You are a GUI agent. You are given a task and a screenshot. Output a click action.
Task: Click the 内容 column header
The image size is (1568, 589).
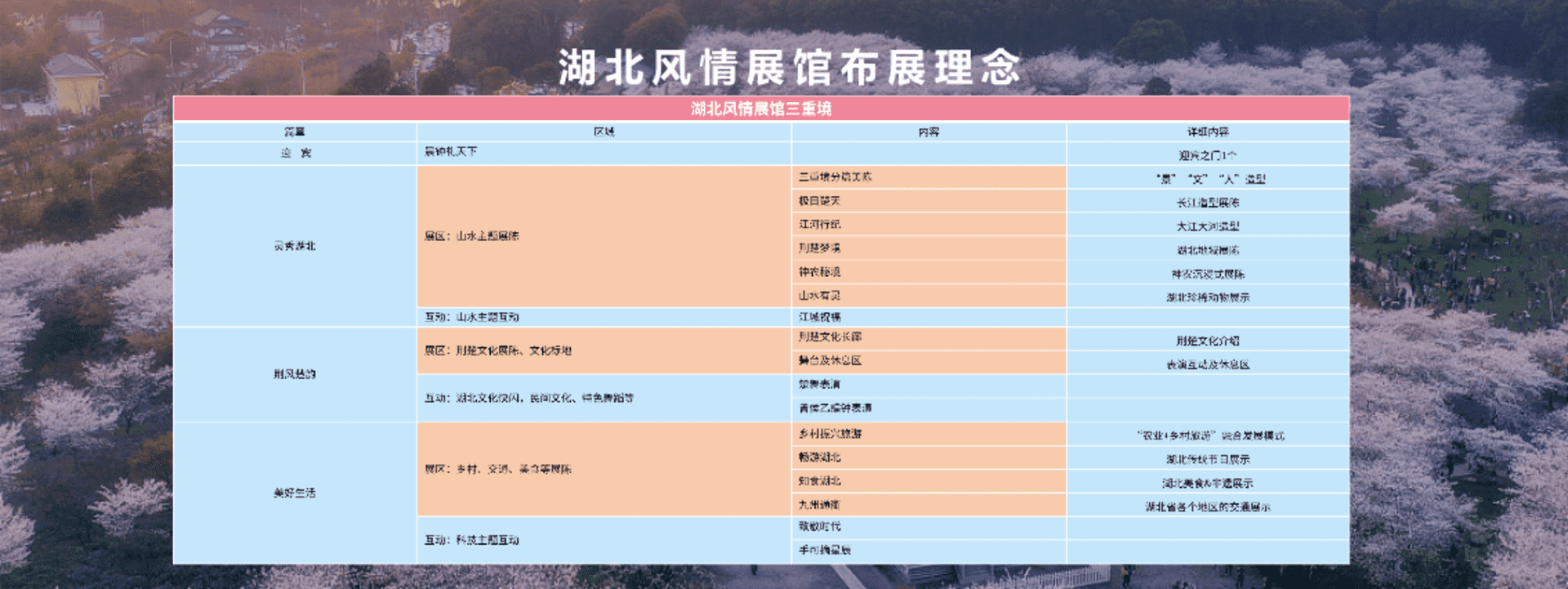click(x=929, y=132)
